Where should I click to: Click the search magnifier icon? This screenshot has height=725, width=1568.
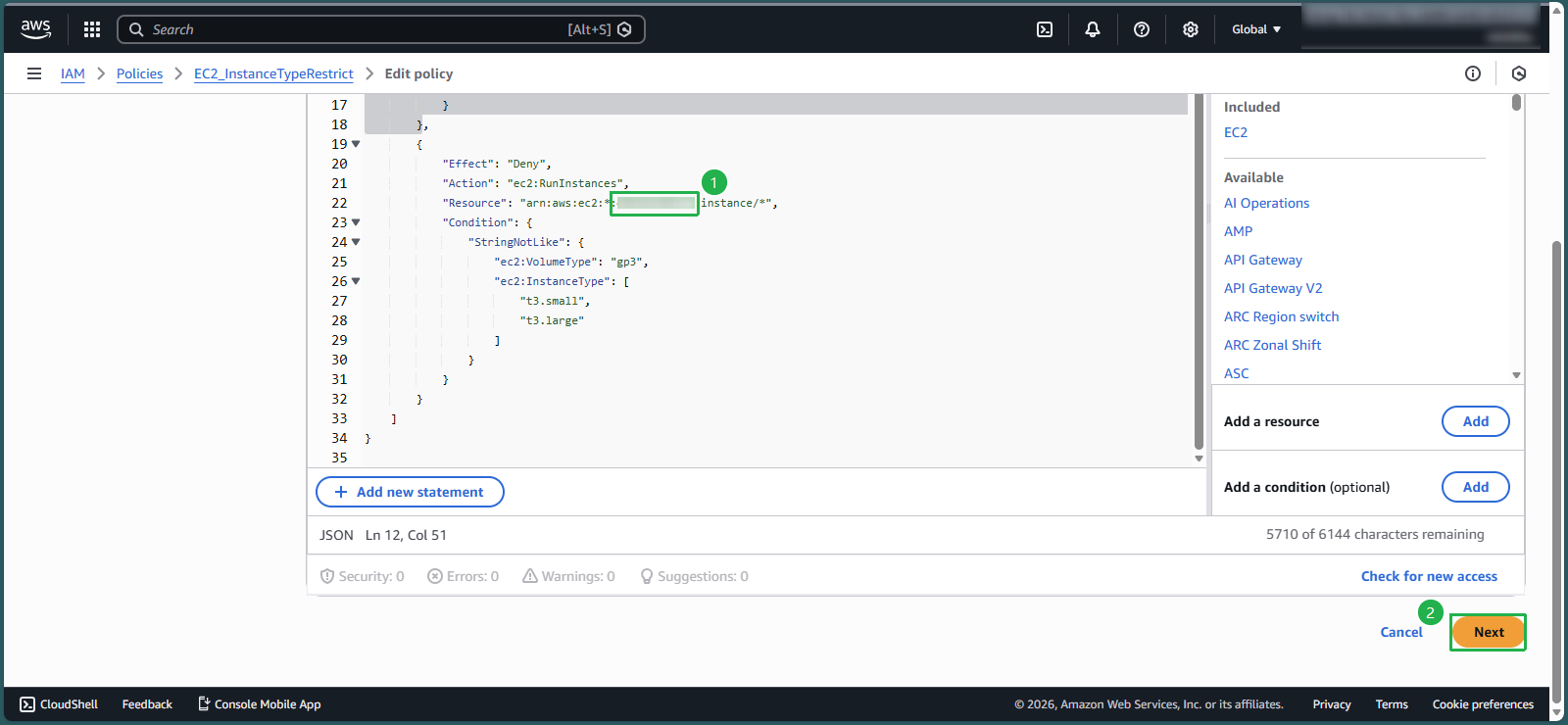(136, 29)
